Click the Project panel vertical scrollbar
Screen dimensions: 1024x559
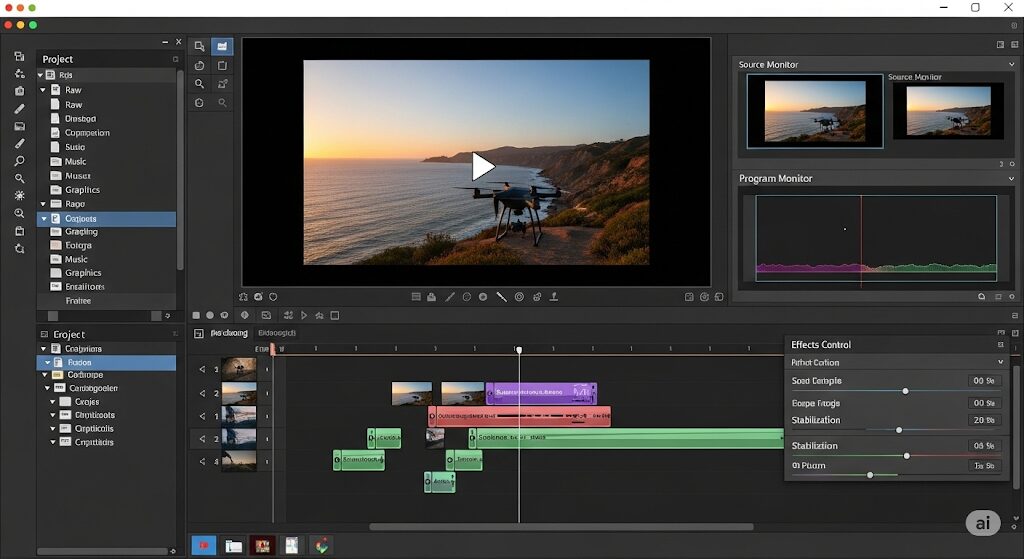tap(180, 170)
